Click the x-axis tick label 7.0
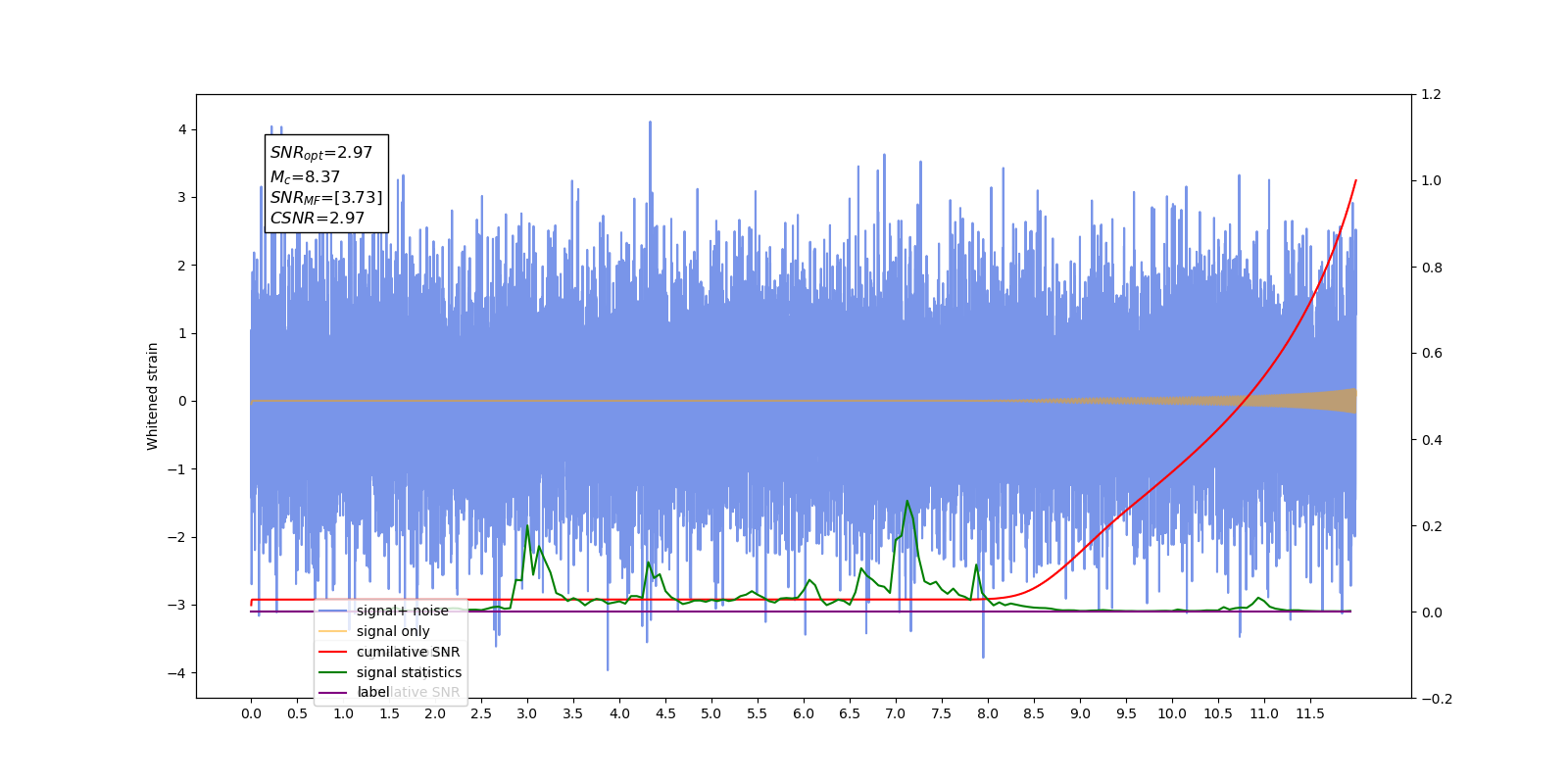The width and height of the screenshot is (1568, 784). [896, 714]
